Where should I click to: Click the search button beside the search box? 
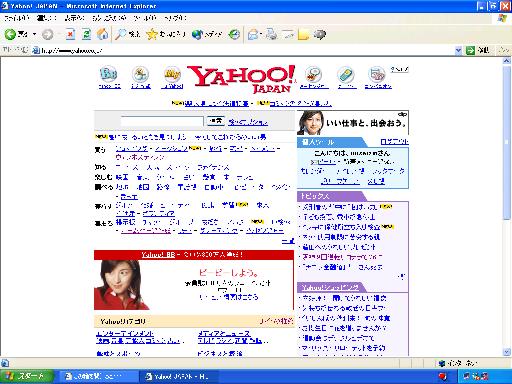(x=216, y=121)
